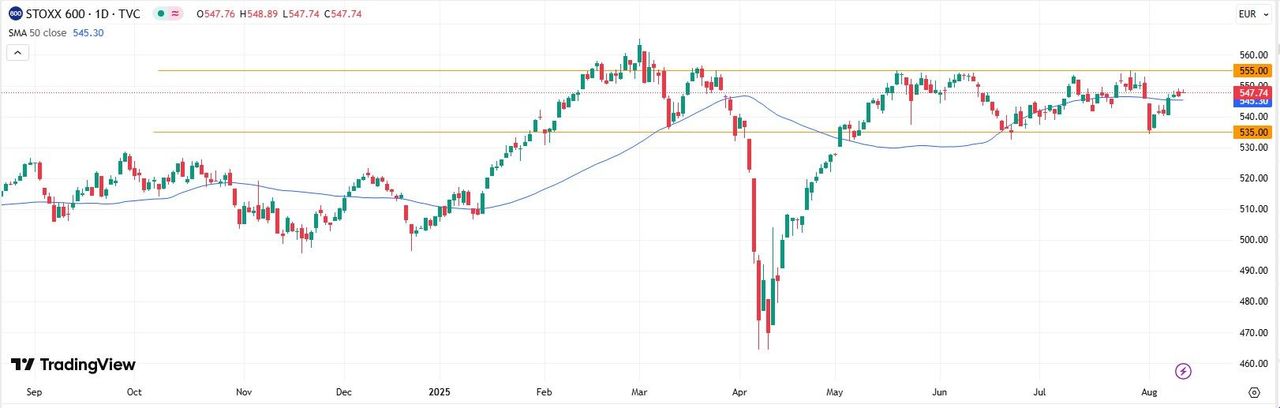
Task: Click the 500.00 level on price scale
Action: pyautogui.click(x=1251, y=240)
